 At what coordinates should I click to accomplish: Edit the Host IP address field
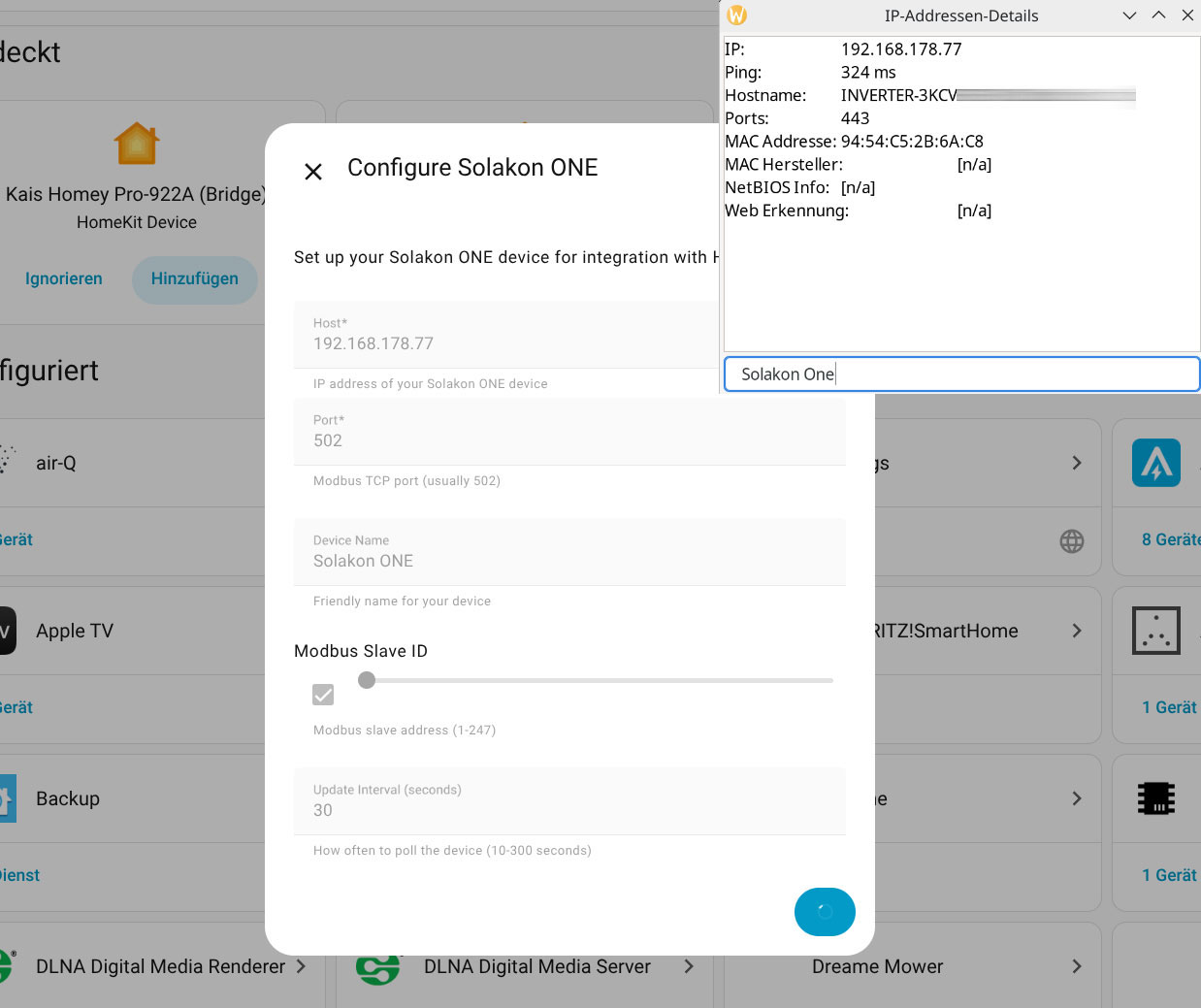505,335
